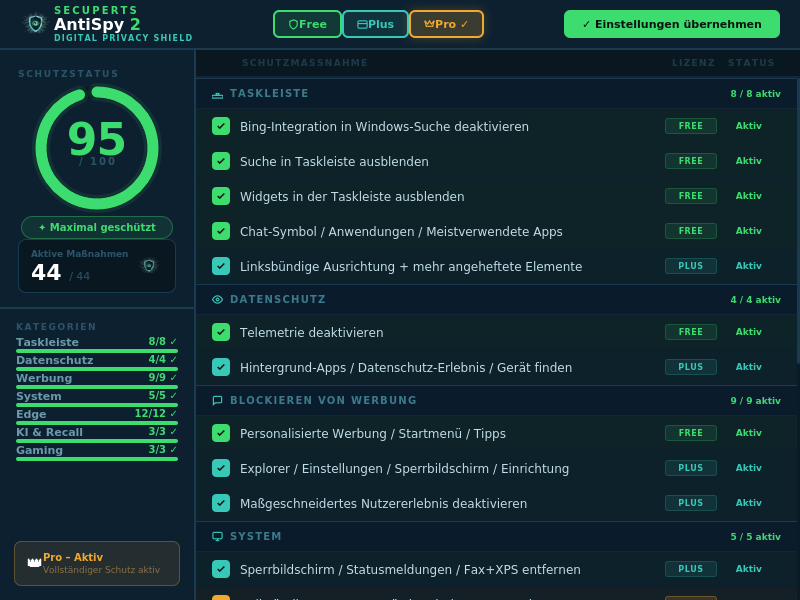Toggle Widgets in der Taskleiste ausblenden
The image size is (800, 600).
click(x=221, y=196)
